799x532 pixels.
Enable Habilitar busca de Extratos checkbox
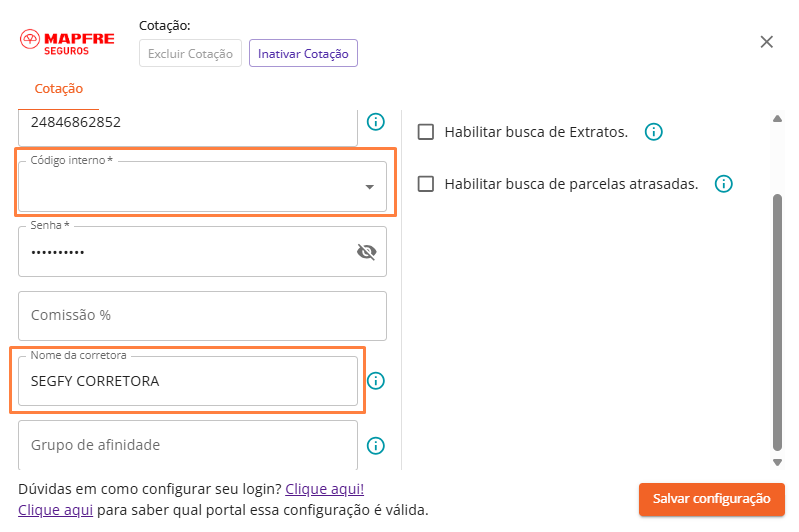point(426,132)
